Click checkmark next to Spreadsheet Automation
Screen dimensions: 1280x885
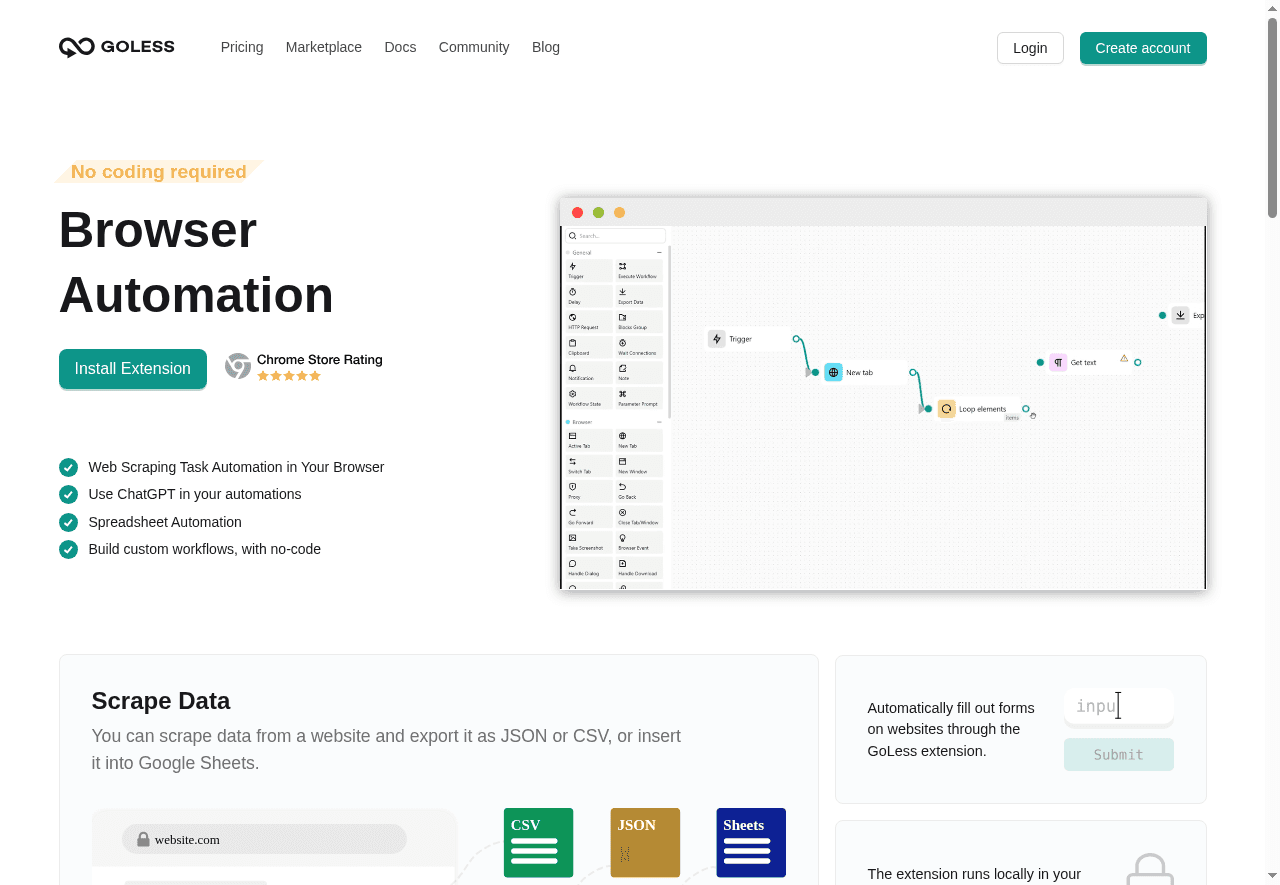tap(68, 522)
